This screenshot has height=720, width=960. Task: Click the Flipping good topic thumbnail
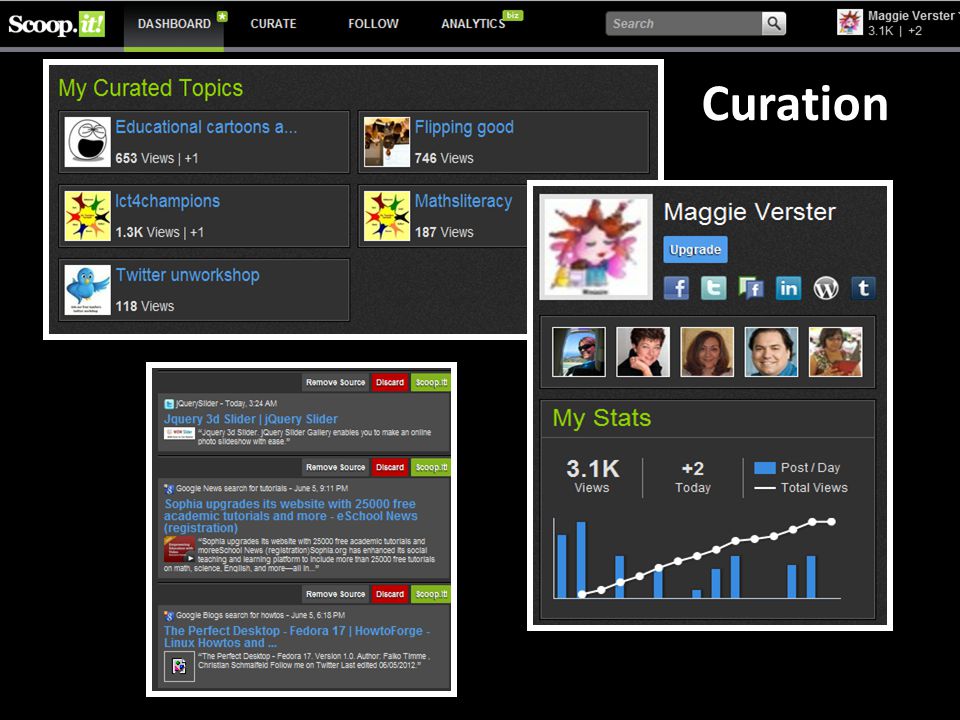387,142
